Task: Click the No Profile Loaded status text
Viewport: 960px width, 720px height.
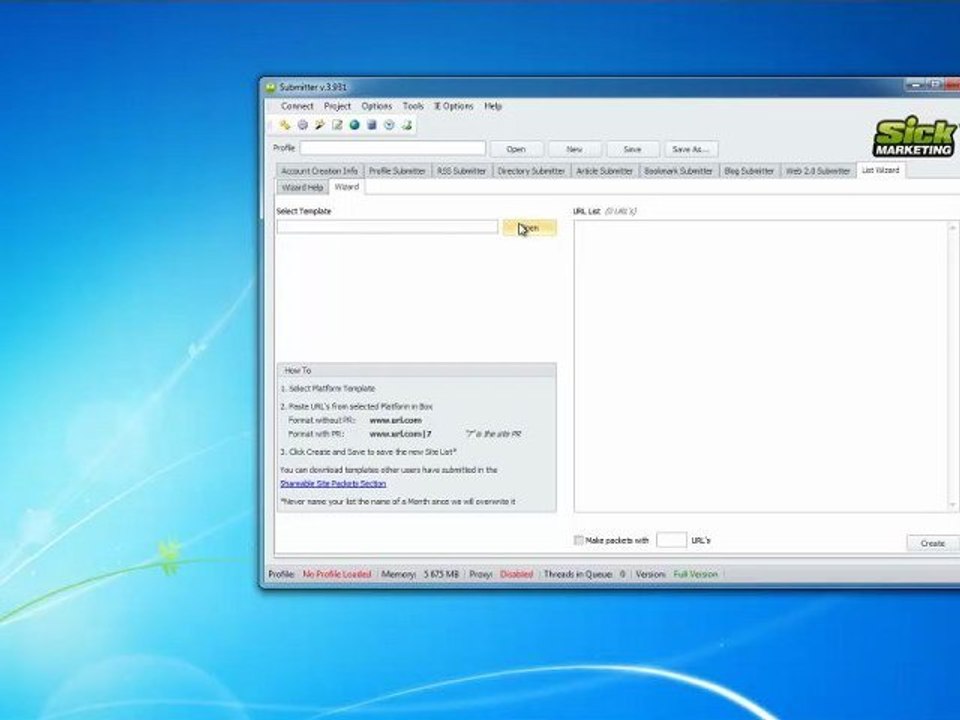Action: coord(337,574)
